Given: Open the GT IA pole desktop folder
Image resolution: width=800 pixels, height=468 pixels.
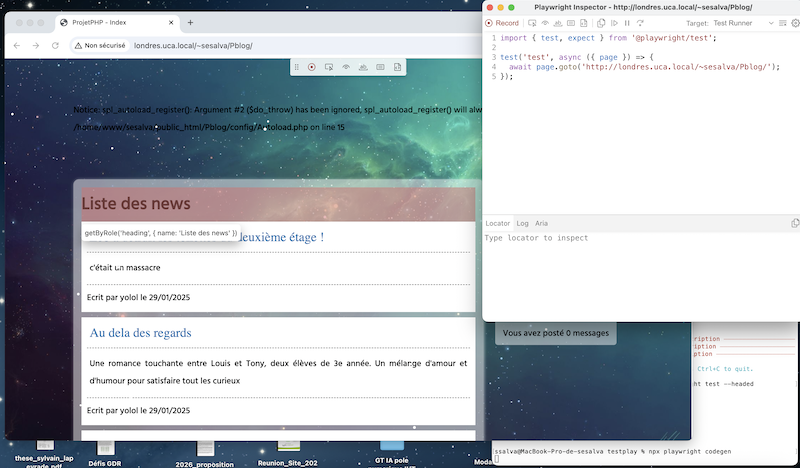Looking at the screenshot, I should [391, 454].
